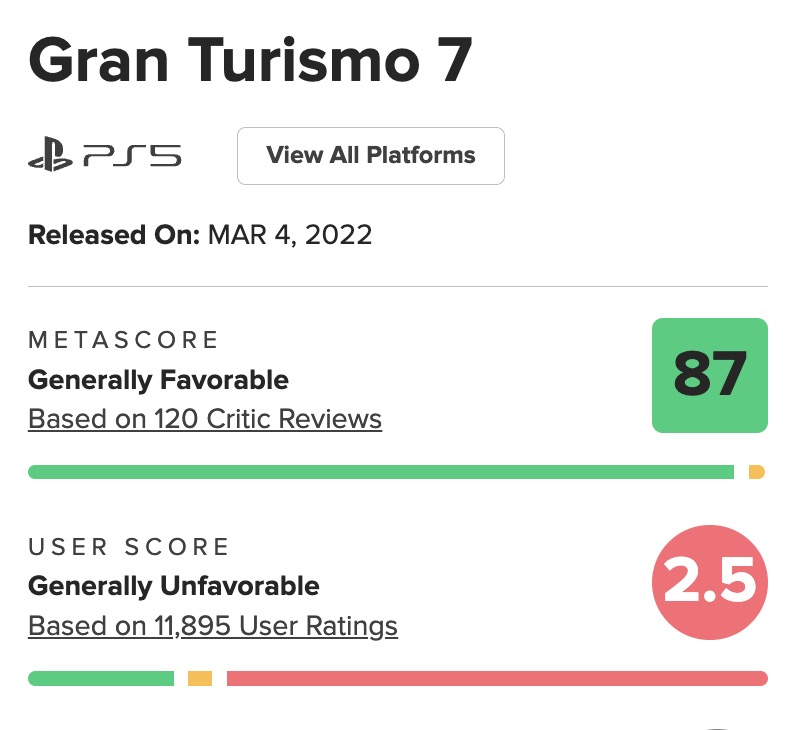This screenshot has width=790, height=730.
Task: Open the View All Platforms button
Action: click(x=370, y=156)
